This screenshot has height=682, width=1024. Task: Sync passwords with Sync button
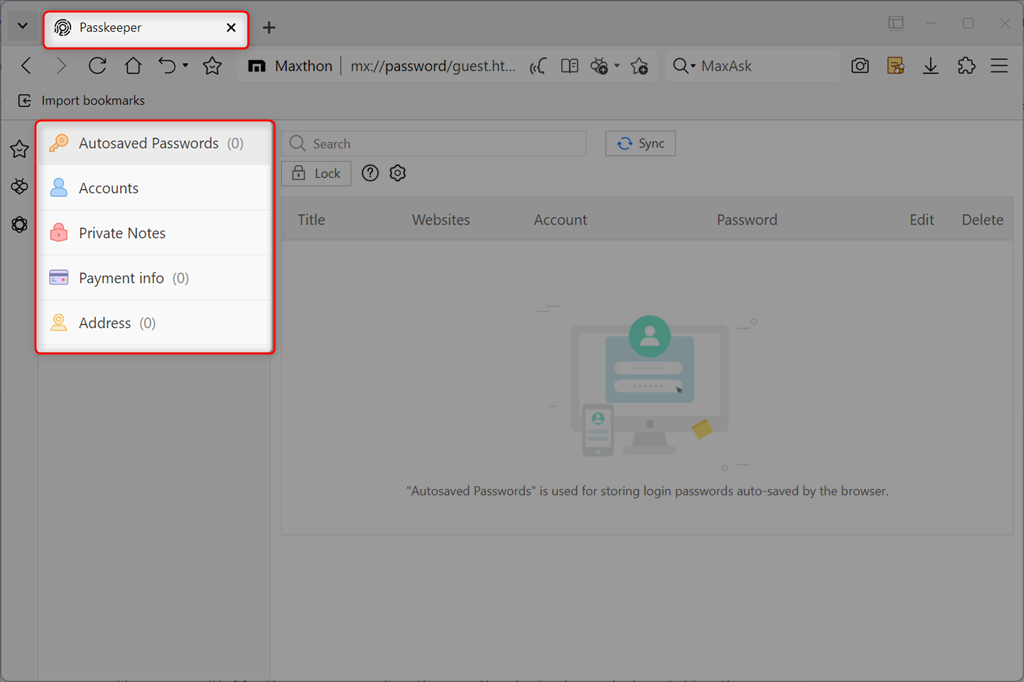click(x=640, y=144)
